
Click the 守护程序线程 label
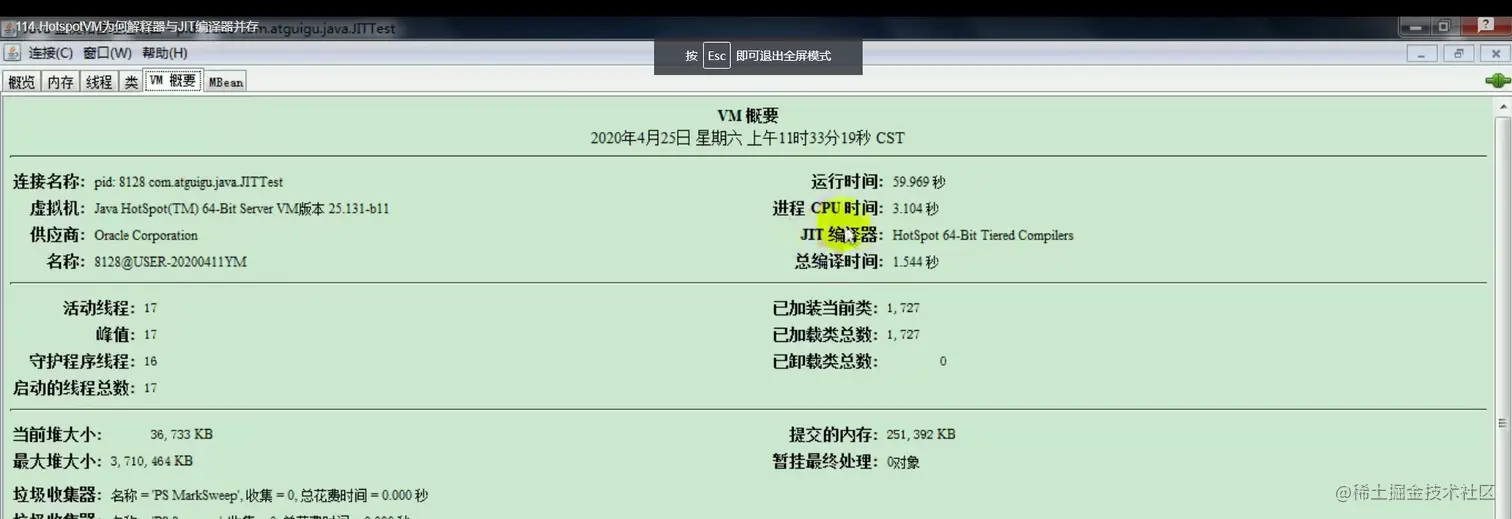83,361
